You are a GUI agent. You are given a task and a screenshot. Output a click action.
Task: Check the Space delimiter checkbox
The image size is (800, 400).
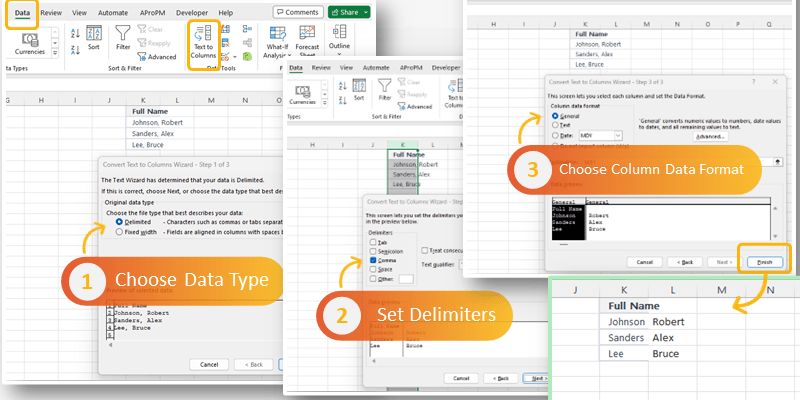[373, 269]
